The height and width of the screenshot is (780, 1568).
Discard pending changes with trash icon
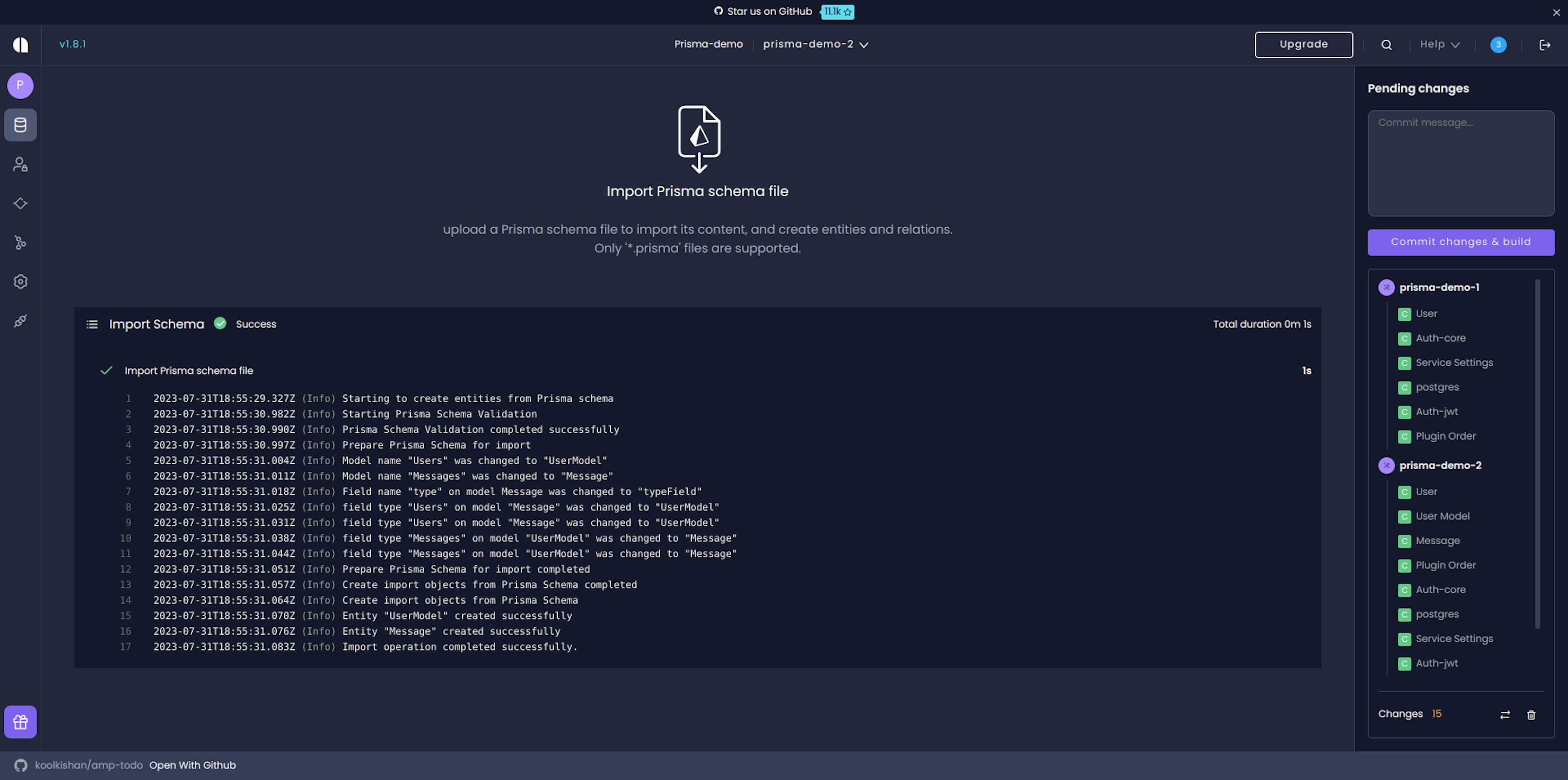click(1532, 715)
